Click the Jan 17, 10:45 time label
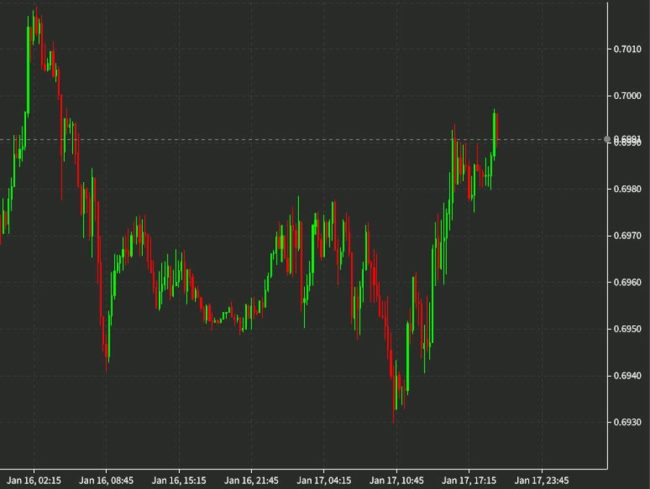Viewport: 650px width, 489px height. coord(396,479)
